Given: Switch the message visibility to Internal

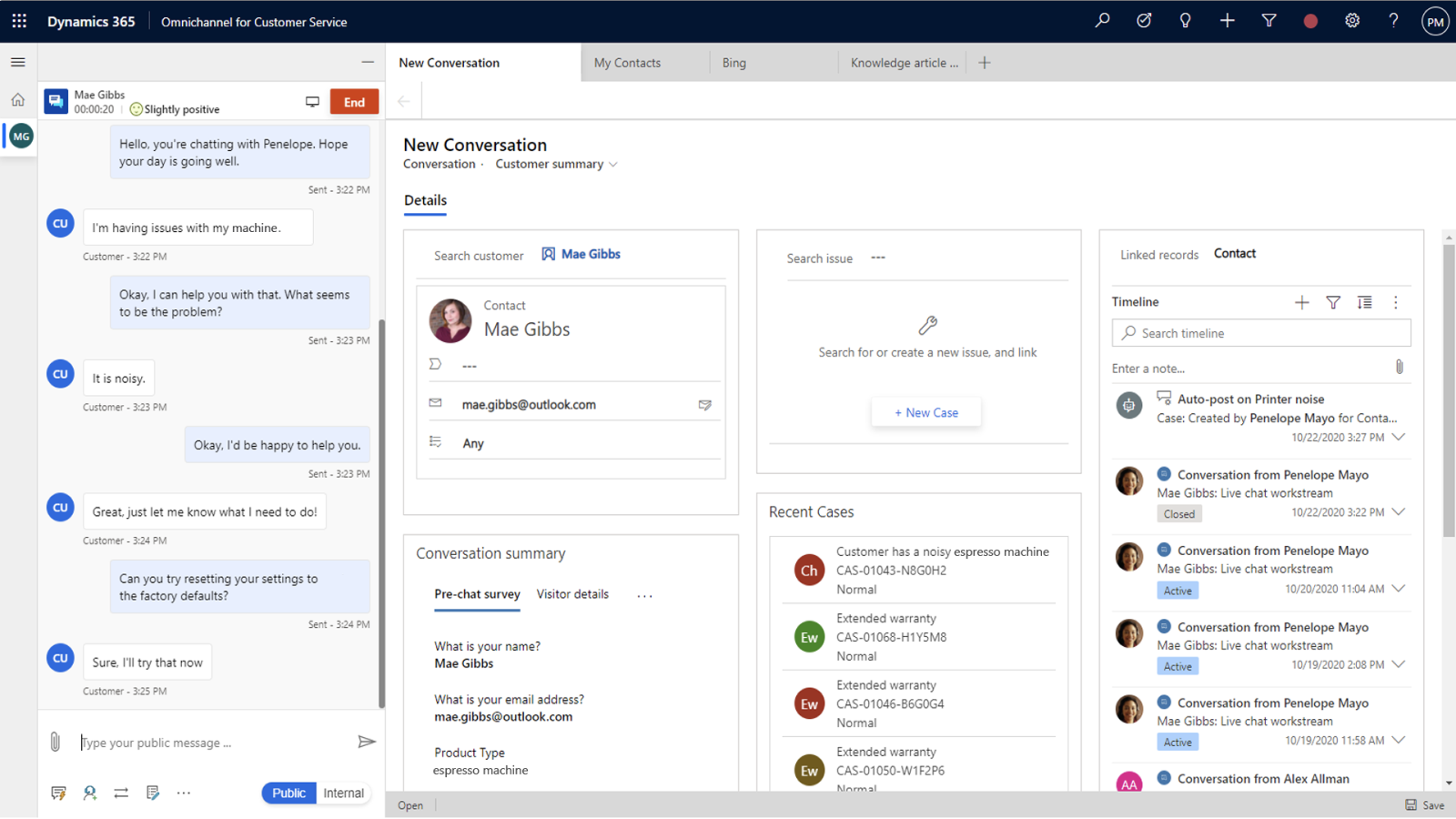Looking at the screenshot, I should tap(343, 793).
